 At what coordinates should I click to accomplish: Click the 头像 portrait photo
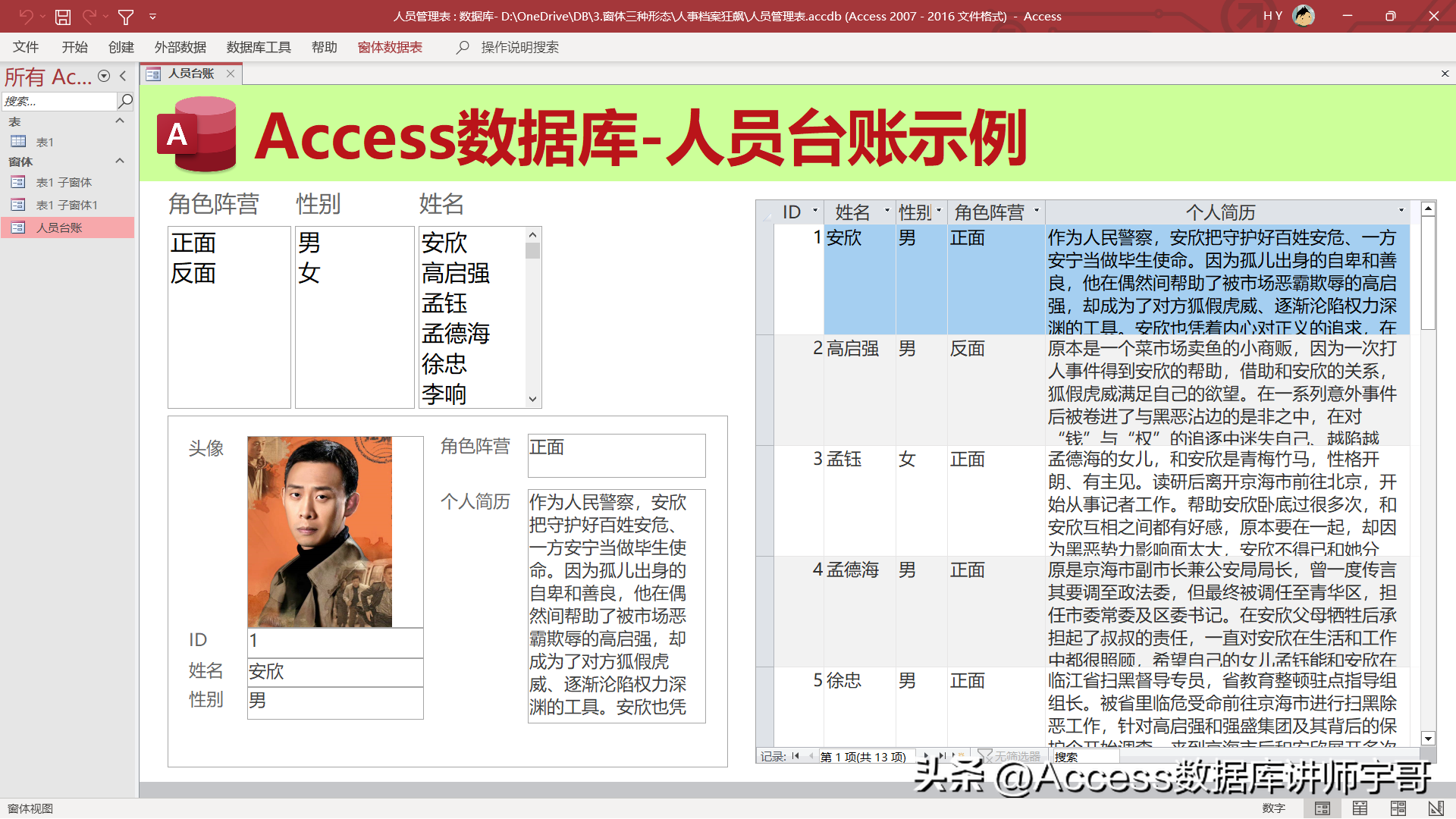click(319, 532)
